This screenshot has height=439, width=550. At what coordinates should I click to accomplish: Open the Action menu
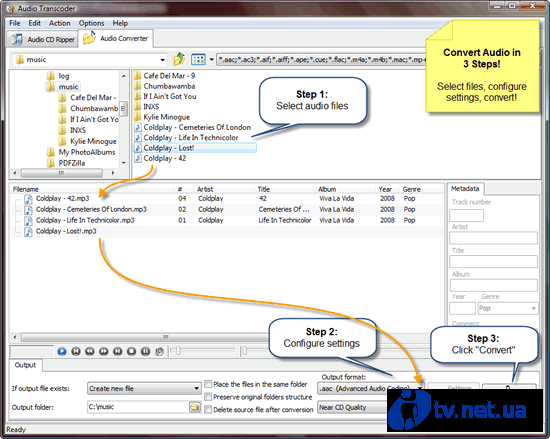coord(60,23)
